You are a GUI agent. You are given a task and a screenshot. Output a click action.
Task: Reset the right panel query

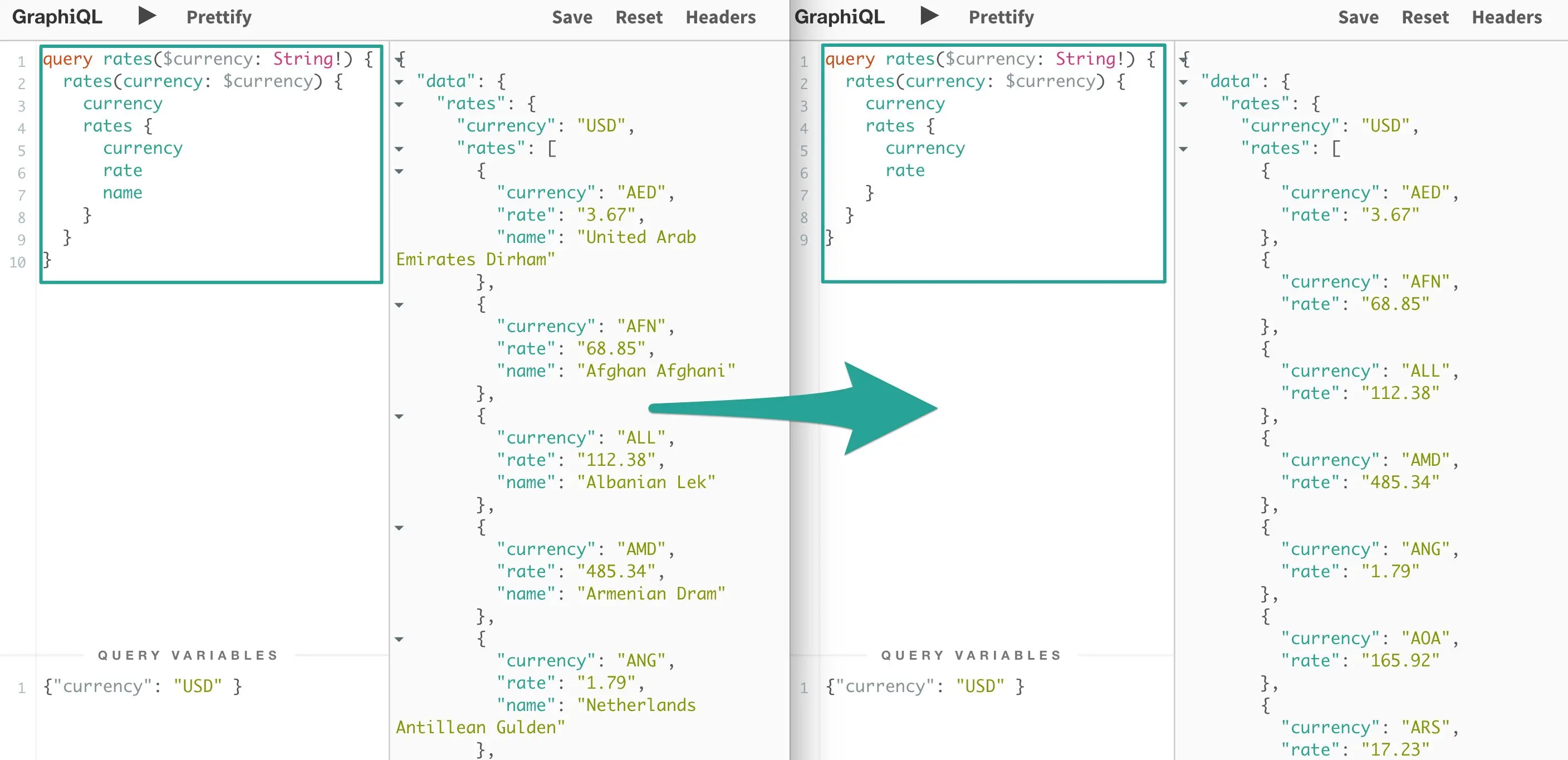1424,17
